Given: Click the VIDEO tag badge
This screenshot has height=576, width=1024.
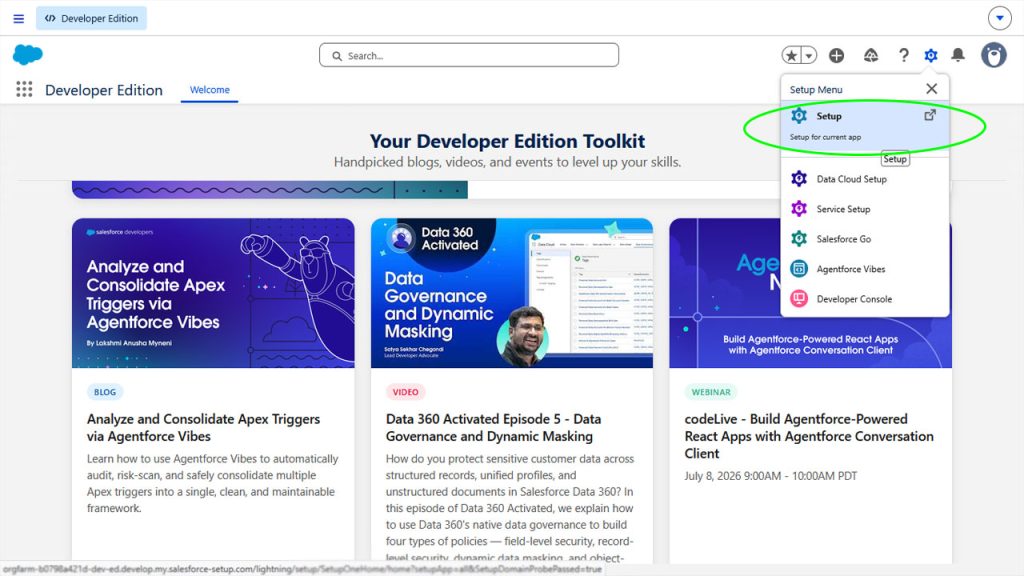Looking at the screenshot, I should (406, 392).
